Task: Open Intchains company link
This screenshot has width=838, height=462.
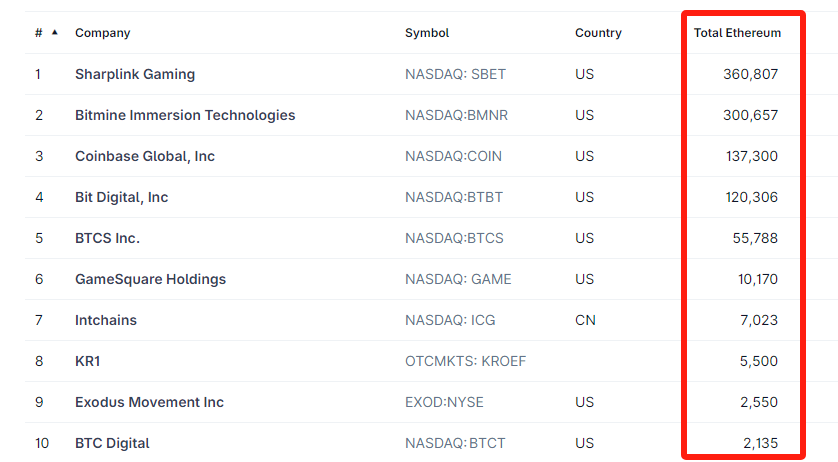Action: click(x=106, y=320)
